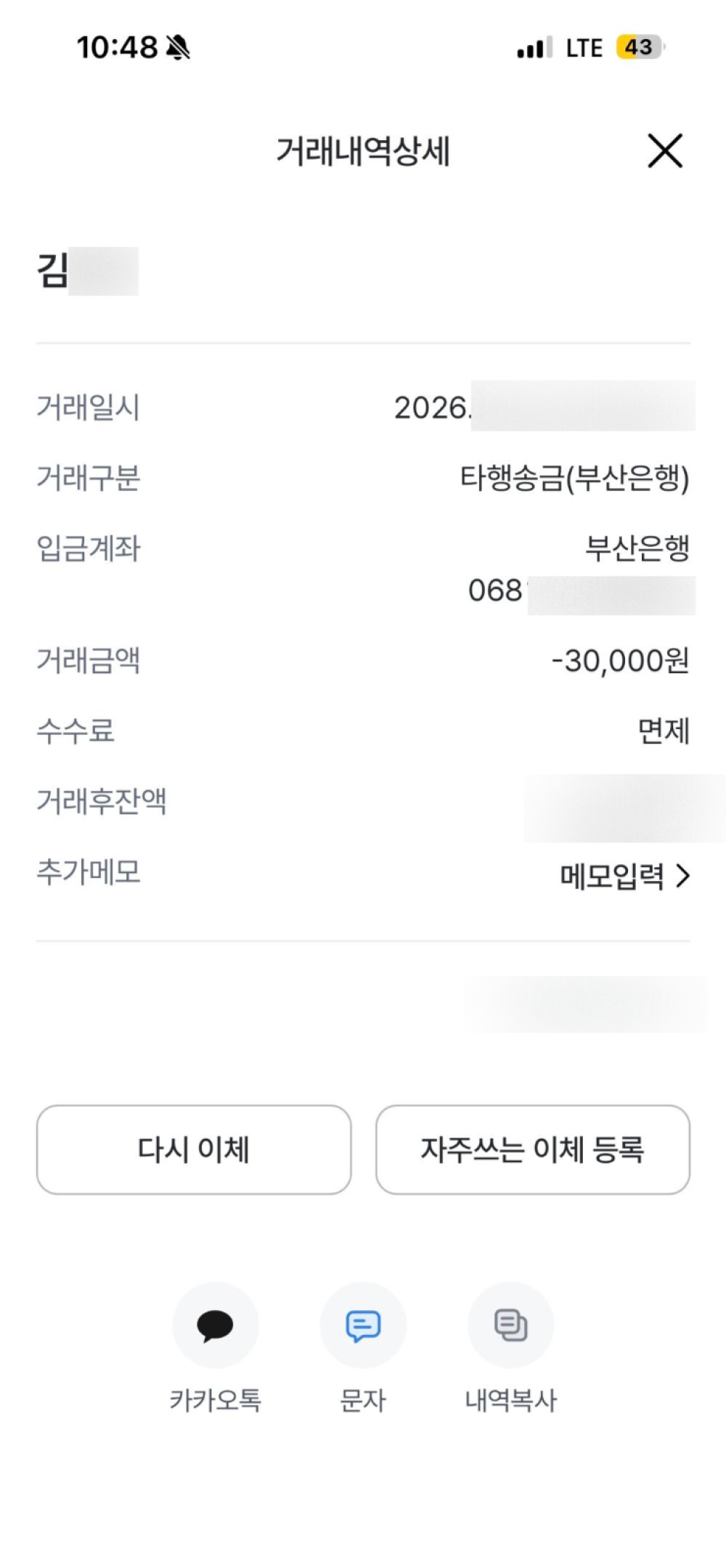Tap the cellular signal bars icon
726x1568 pixels.
coord(534,49)
